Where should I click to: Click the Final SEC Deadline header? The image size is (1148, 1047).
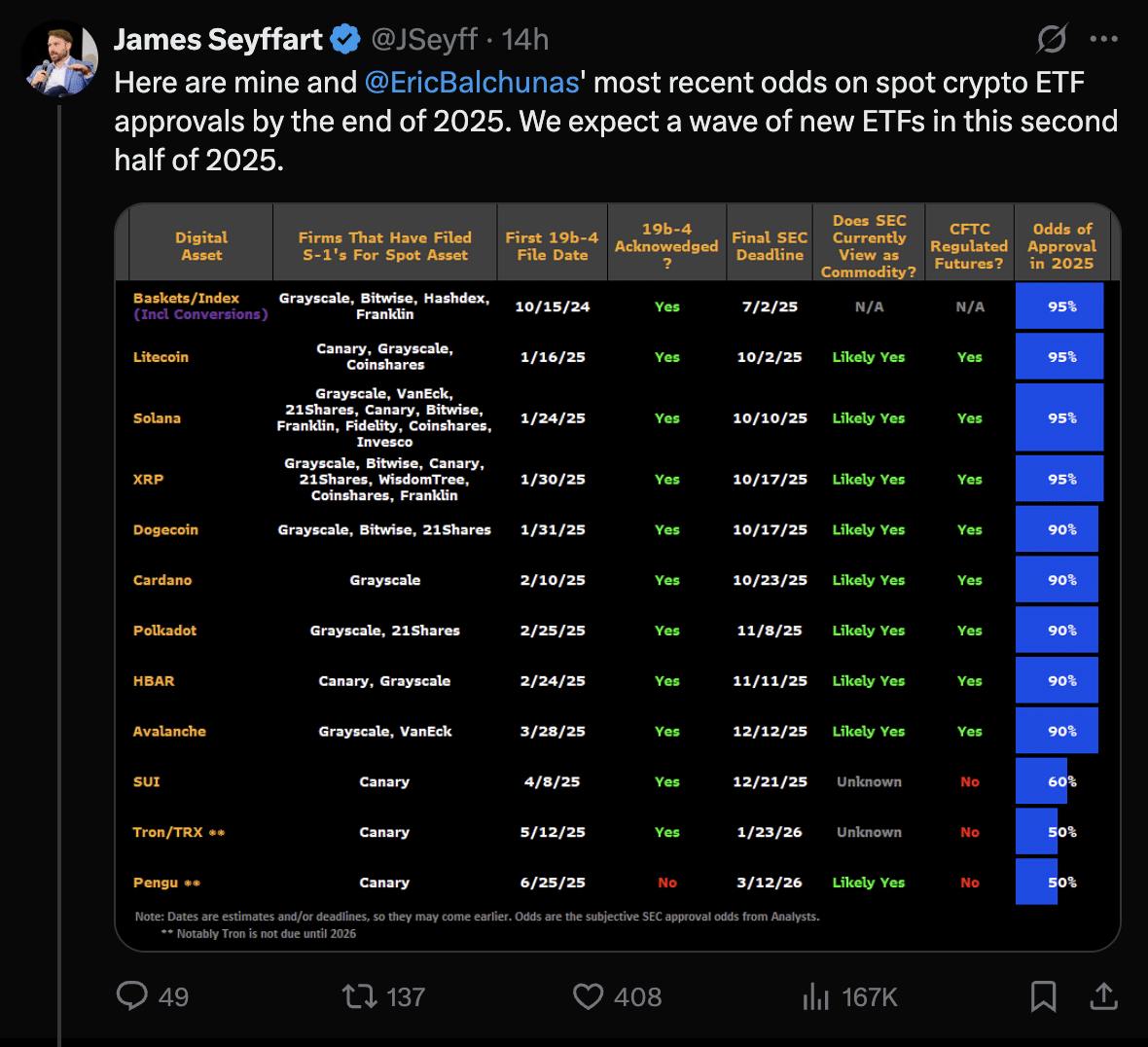pos(770,246)
